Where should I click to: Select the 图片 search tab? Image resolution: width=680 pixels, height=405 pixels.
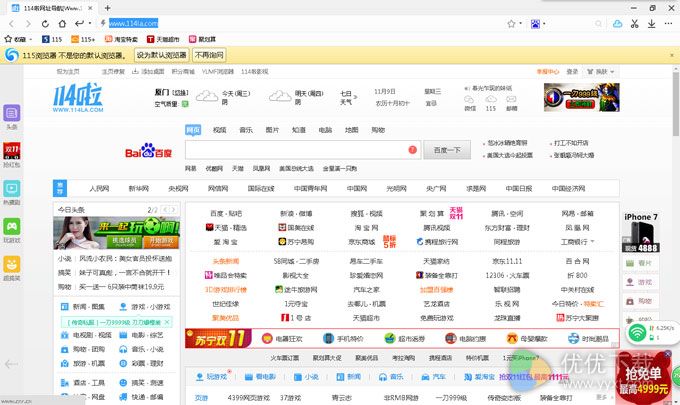click(272, 130)
